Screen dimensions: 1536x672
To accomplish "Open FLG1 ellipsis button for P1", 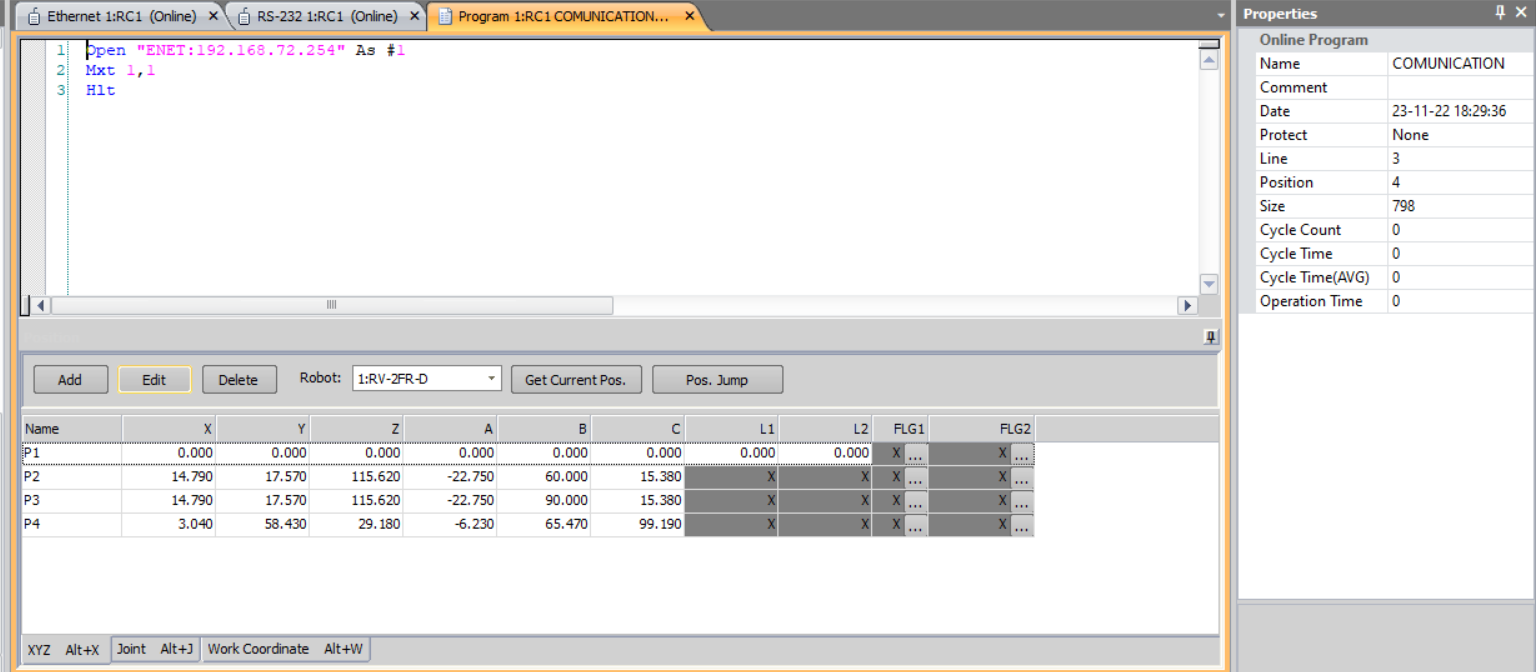I will pos(916,454).
